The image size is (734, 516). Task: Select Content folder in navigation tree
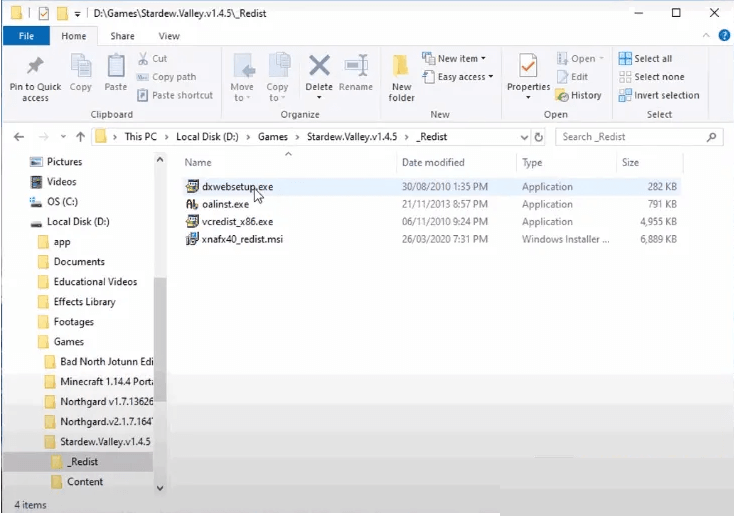[x=84, y=482]
